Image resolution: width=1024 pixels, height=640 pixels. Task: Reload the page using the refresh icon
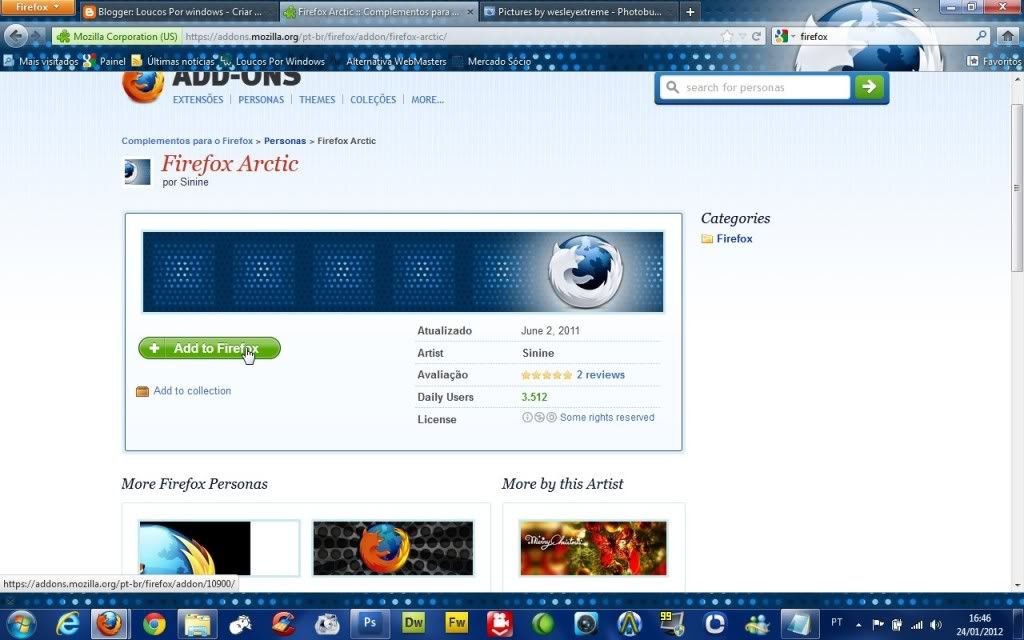click(x=757, y=36)
